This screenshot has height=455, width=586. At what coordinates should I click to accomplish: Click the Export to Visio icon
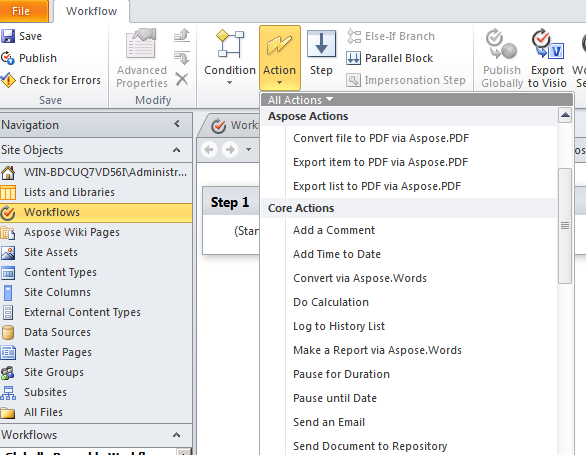(548, 44)
